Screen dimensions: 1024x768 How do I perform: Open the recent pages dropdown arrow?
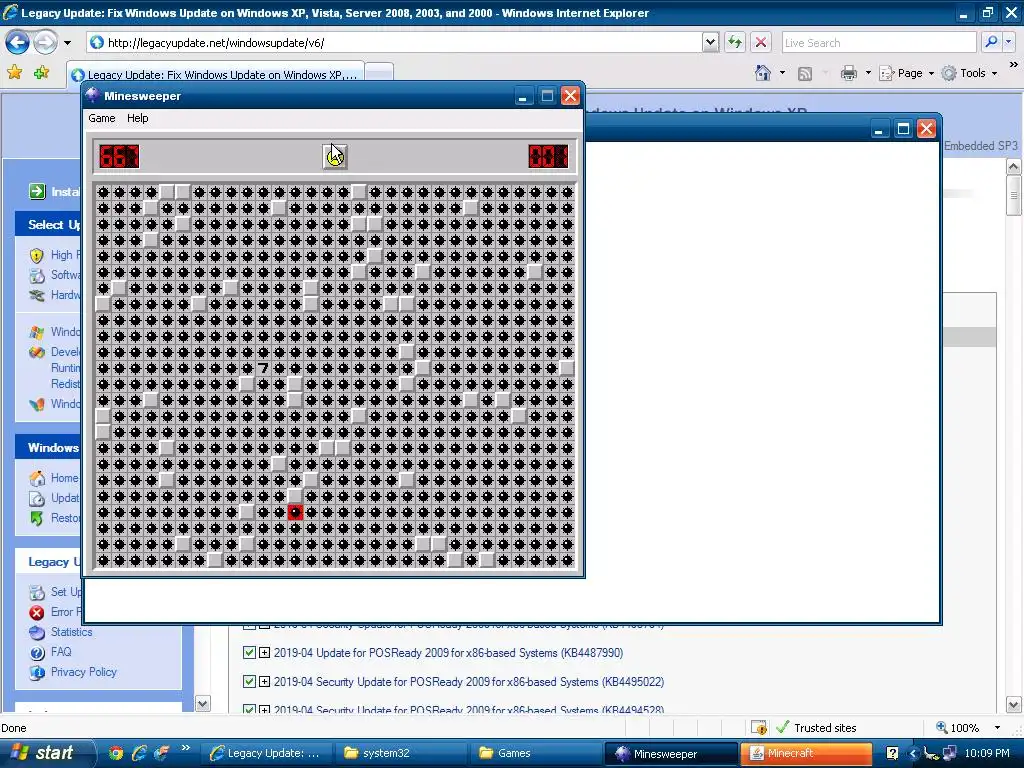[x=67, y=43]
